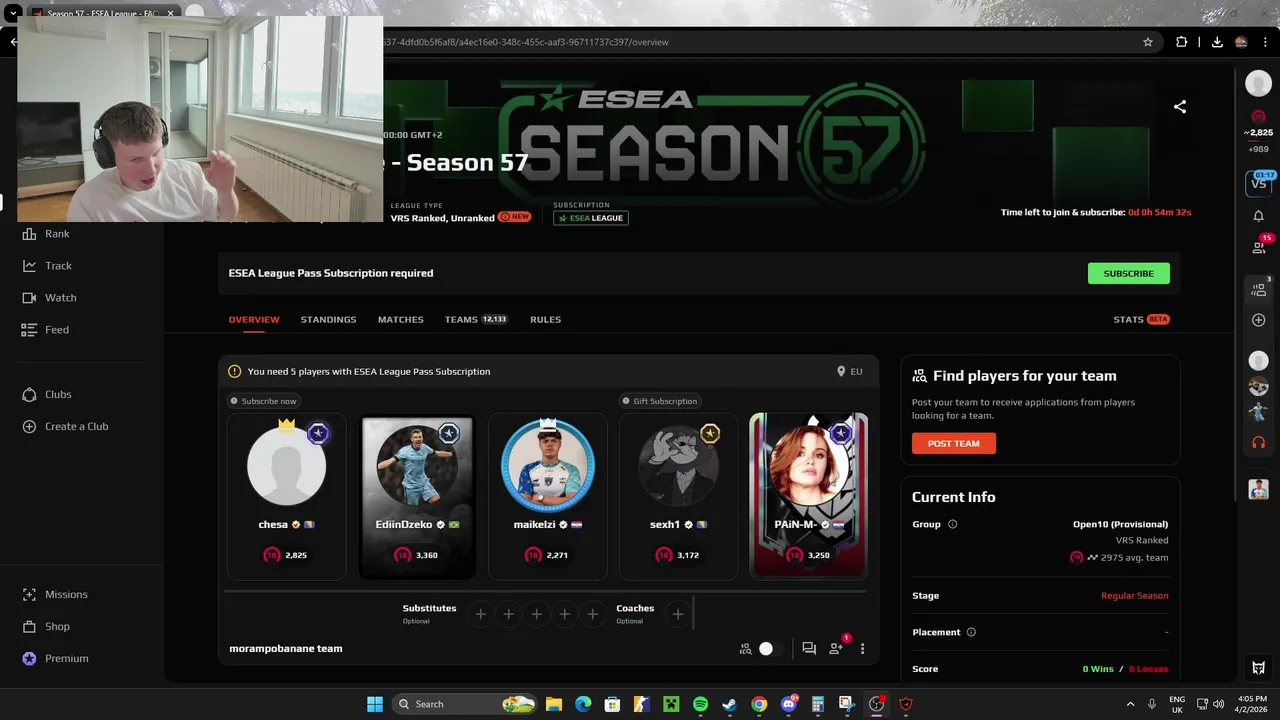Screen dimensions: 1280x720
Task: Switch to the Matches tab
Action: click(401, 319)
